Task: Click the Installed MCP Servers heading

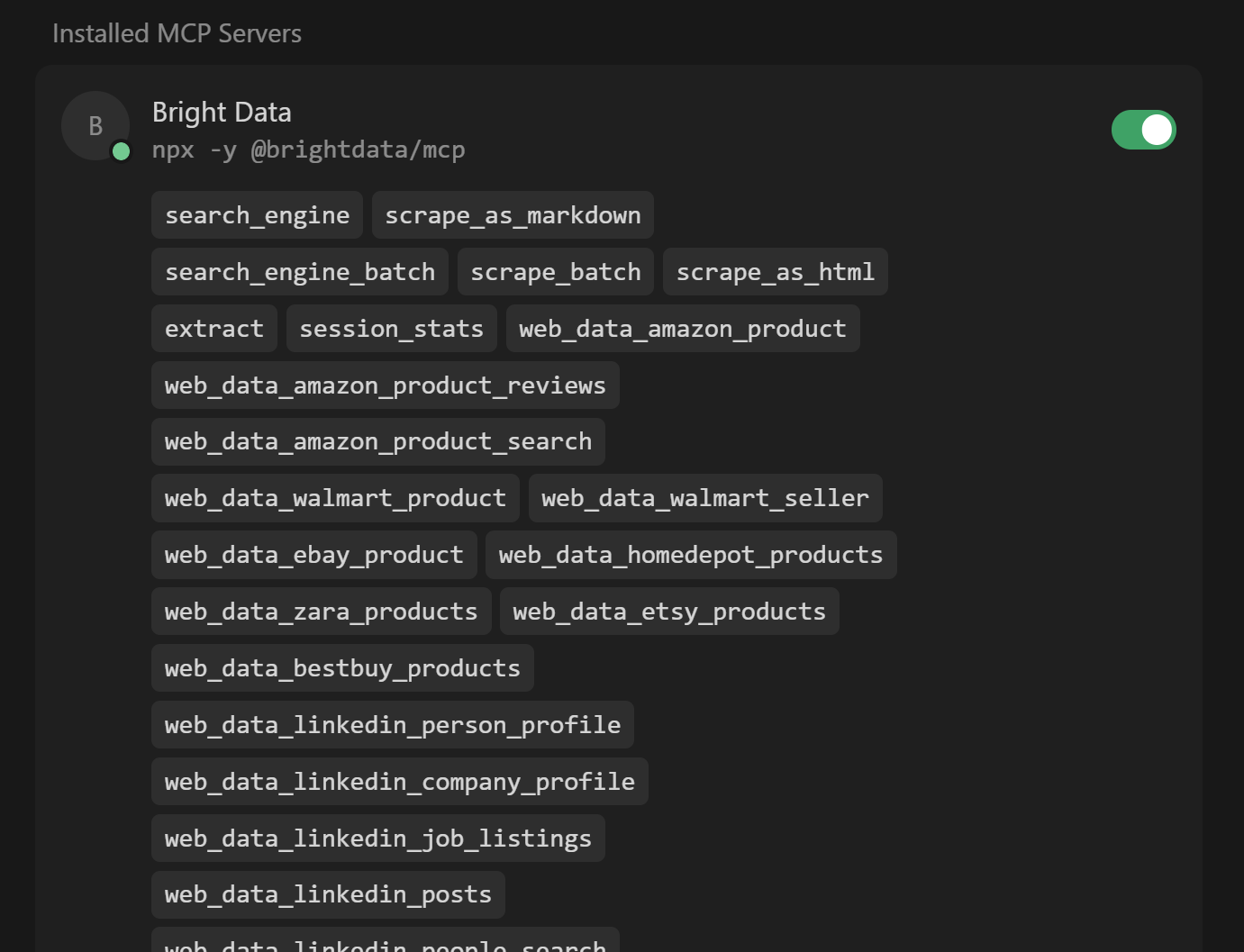Action: point(177,33)
